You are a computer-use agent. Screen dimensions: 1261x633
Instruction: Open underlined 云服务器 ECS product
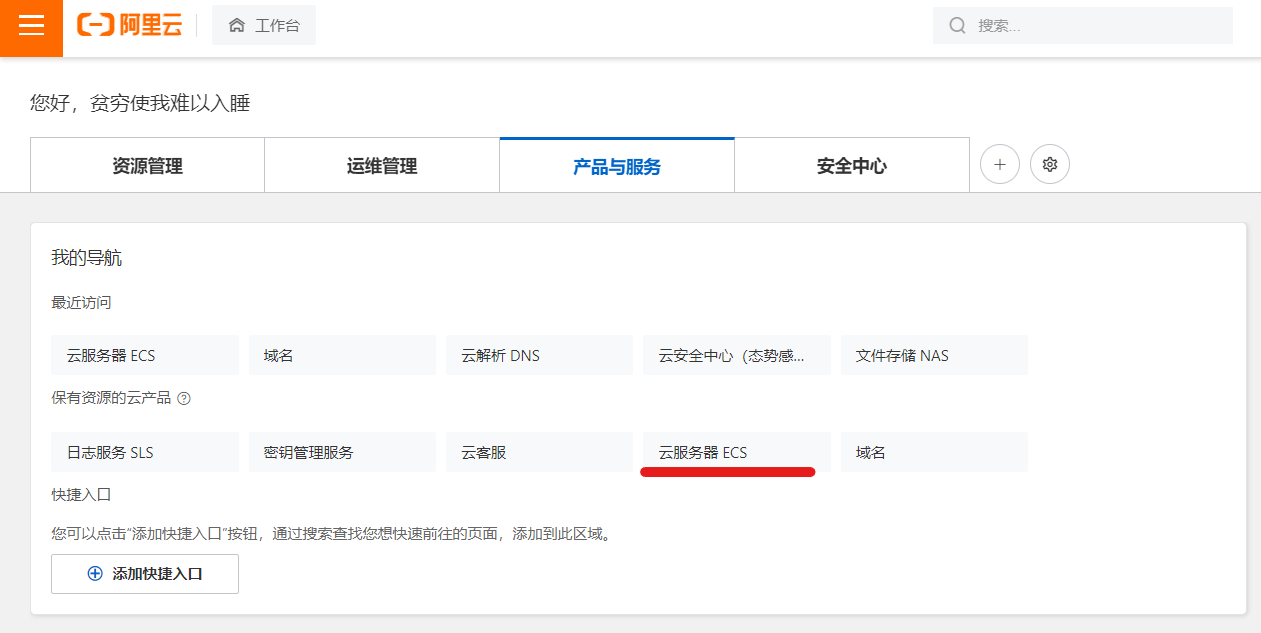click(736, 452)
